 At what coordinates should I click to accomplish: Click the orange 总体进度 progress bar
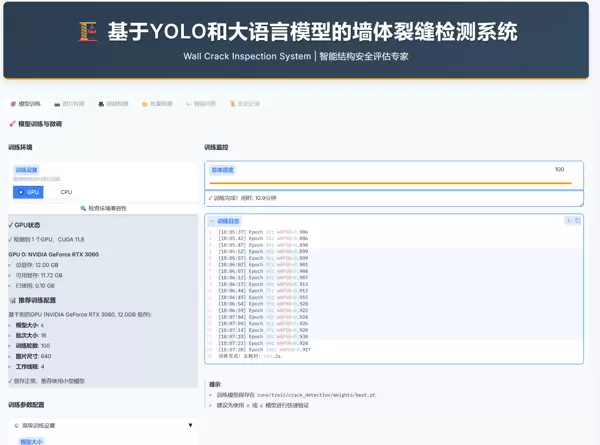389,183
